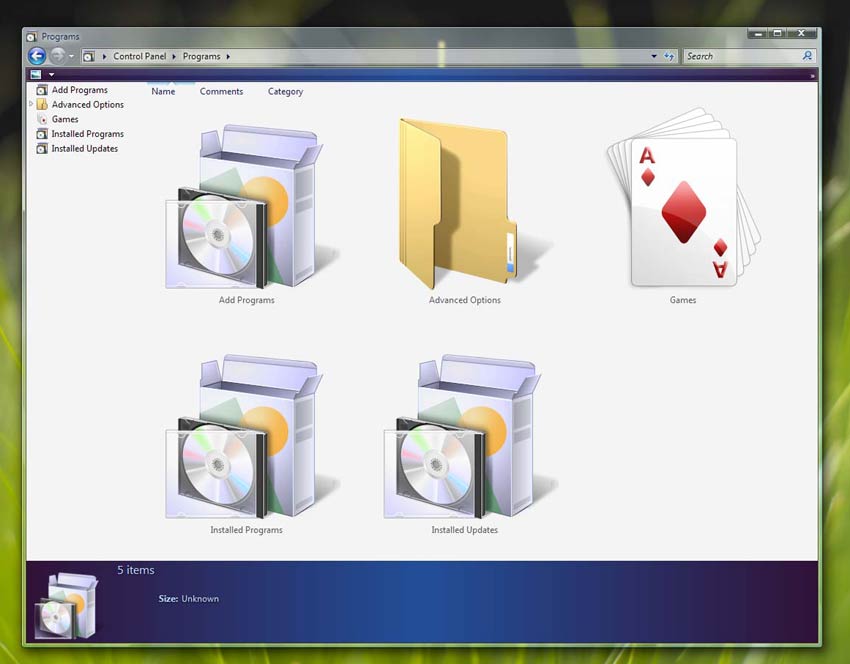The image size is (850, 664).
Task: Click the blue Back arrow button
Action: 37,56
